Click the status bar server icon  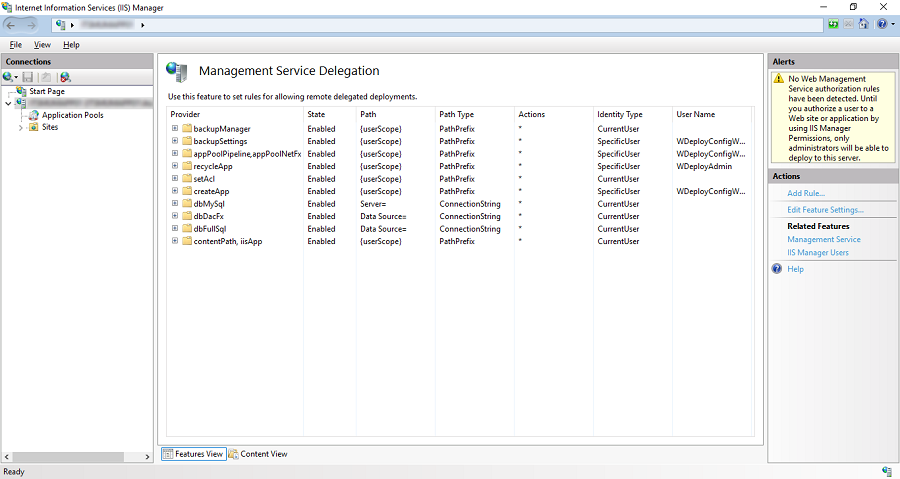click(887, 472)
